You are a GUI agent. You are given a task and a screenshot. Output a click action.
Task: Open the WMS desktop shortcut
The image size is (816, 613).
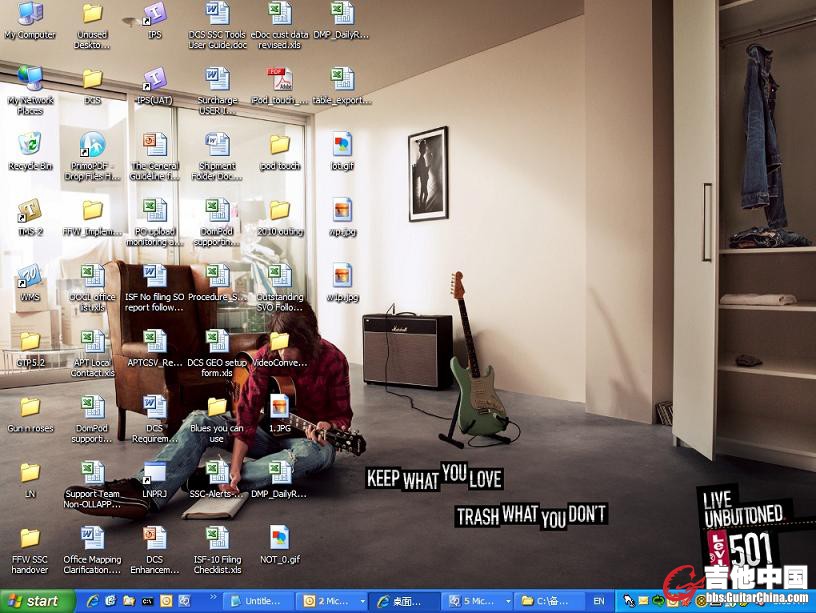(30, 276)
